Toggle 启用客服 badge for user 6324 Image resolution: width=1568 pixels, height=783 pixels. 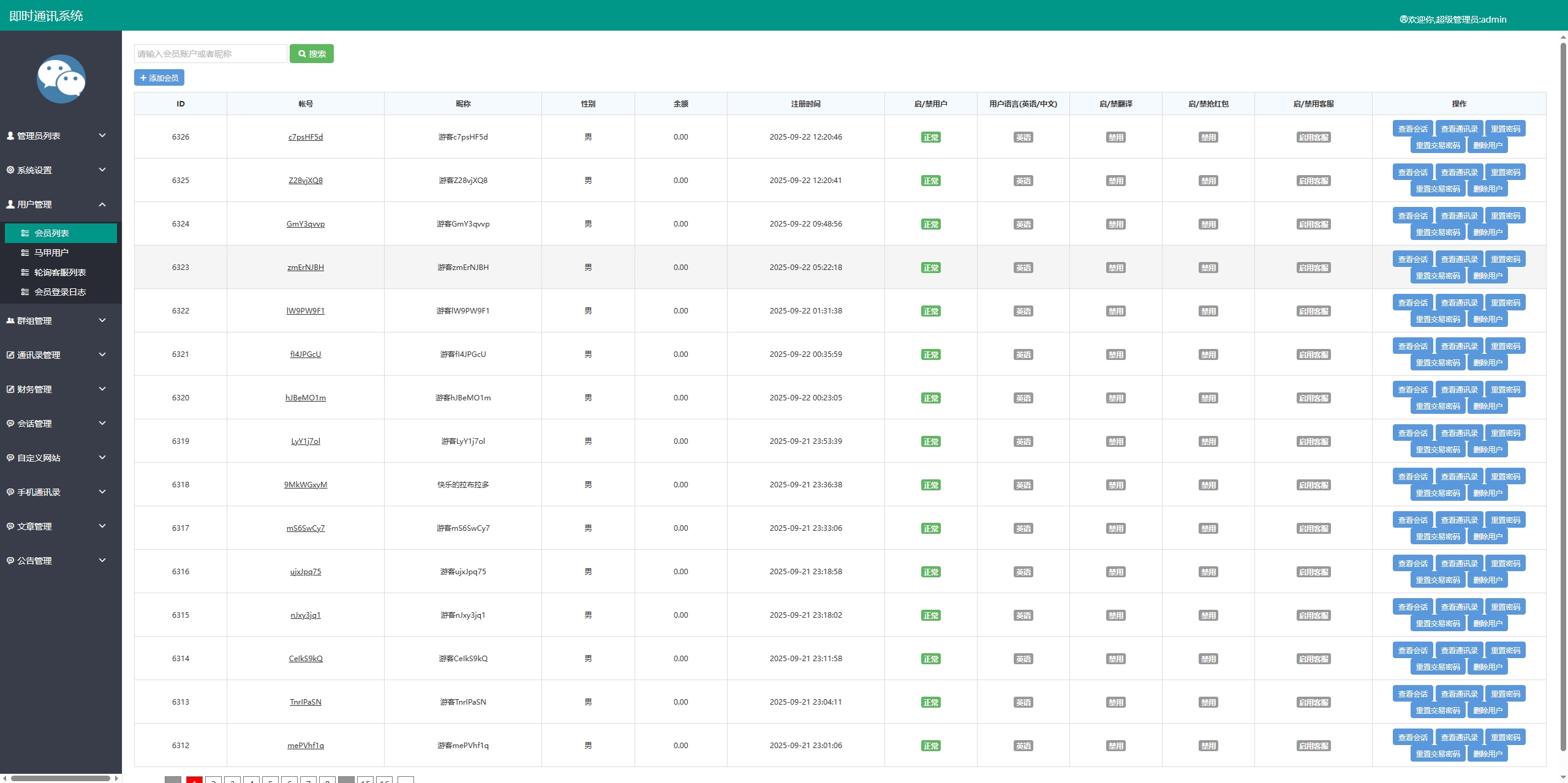click(x=1313, y=225)
